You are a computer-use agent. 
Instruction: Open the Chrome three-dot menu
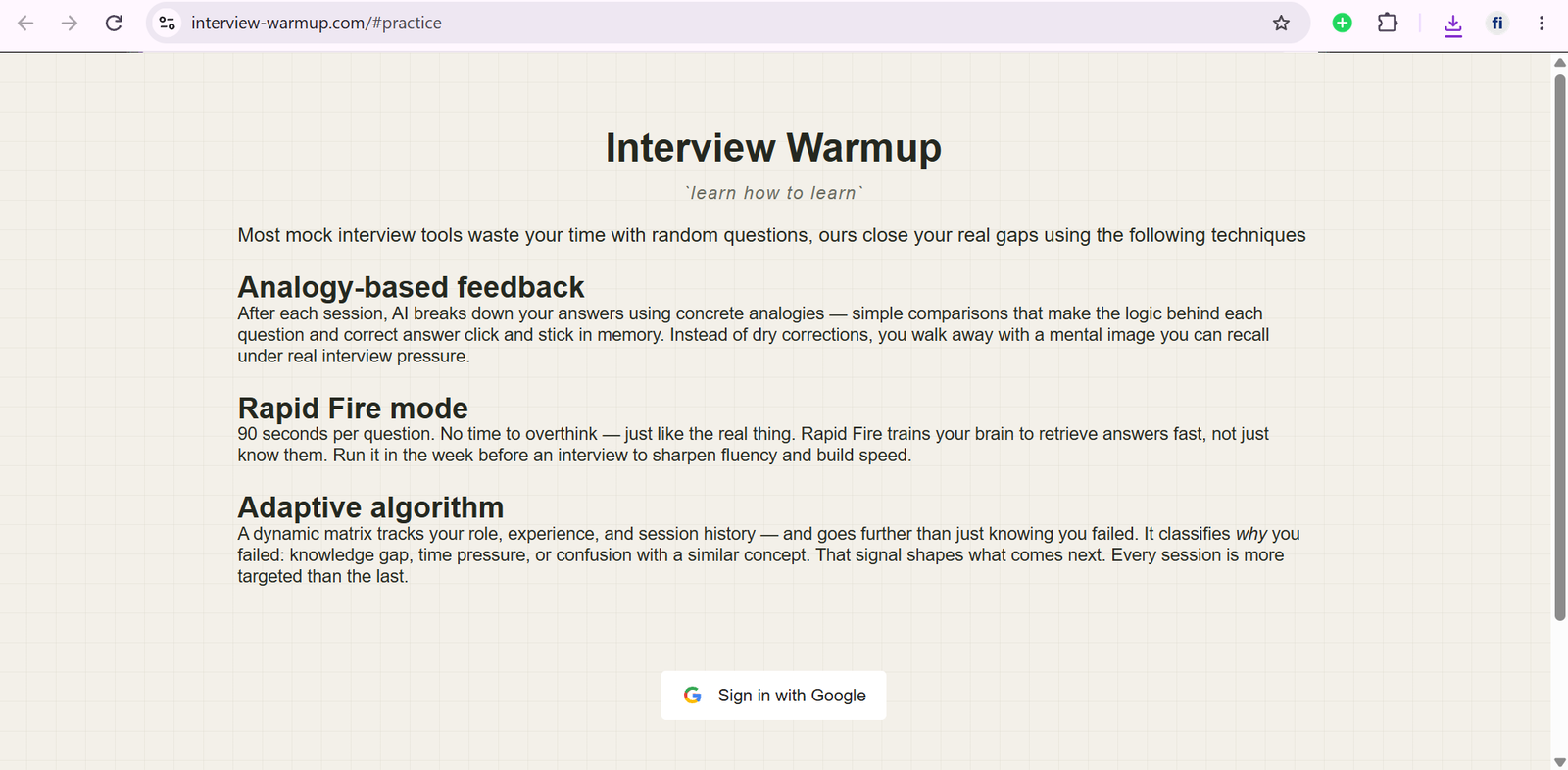[x=1542, y=23]
